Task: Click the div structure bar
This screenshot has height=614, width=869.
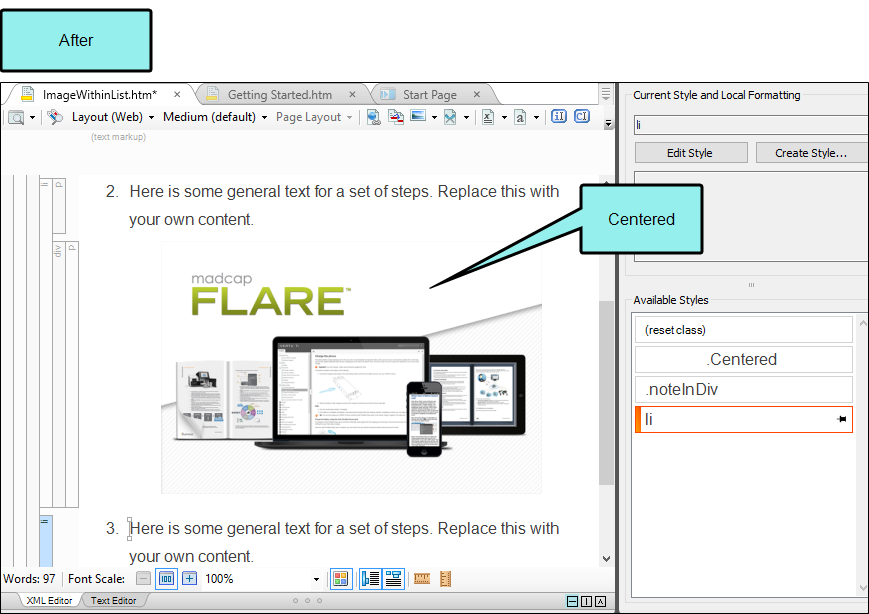Action: click(58, 374)
